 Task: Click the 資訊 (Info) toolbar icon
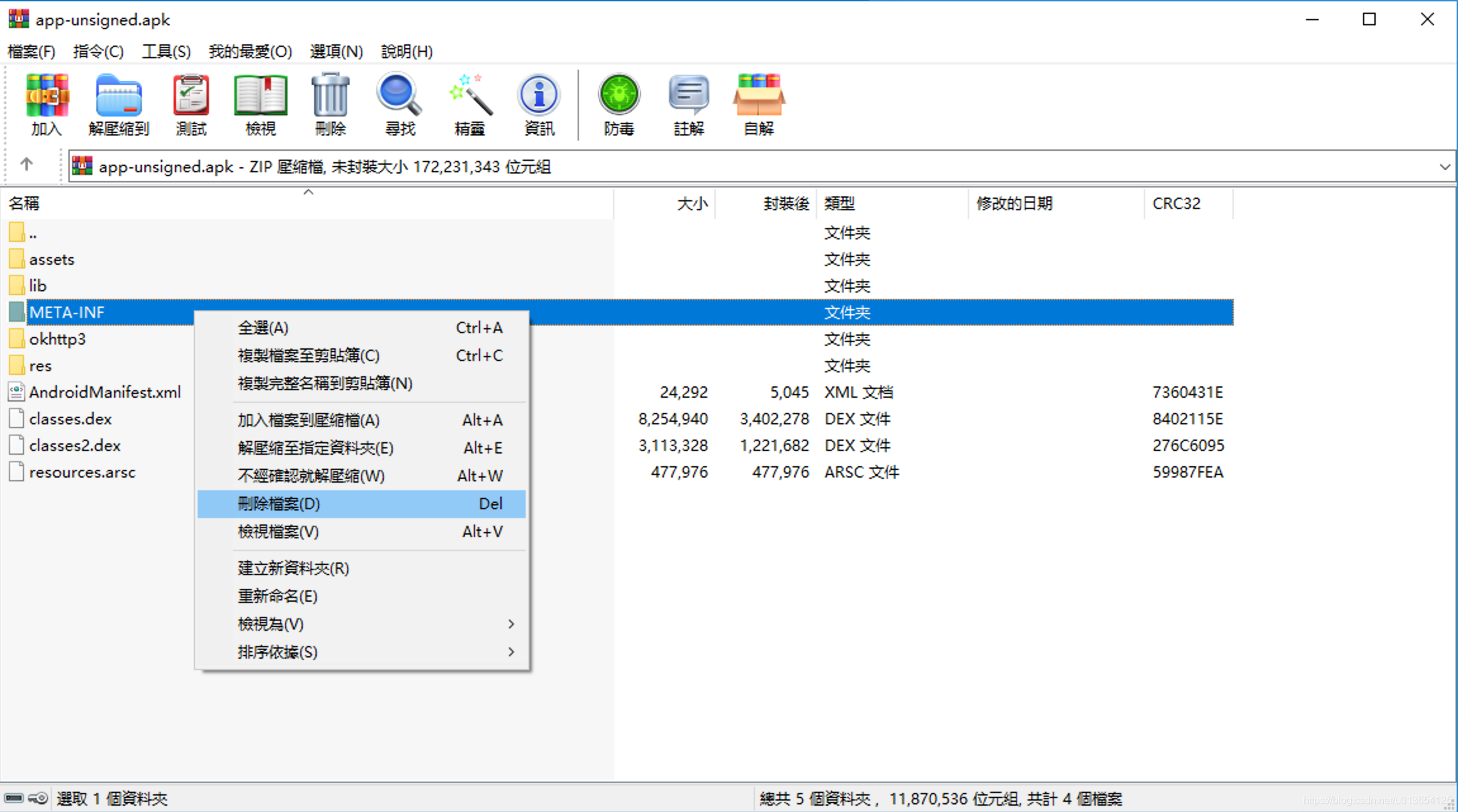539,103
